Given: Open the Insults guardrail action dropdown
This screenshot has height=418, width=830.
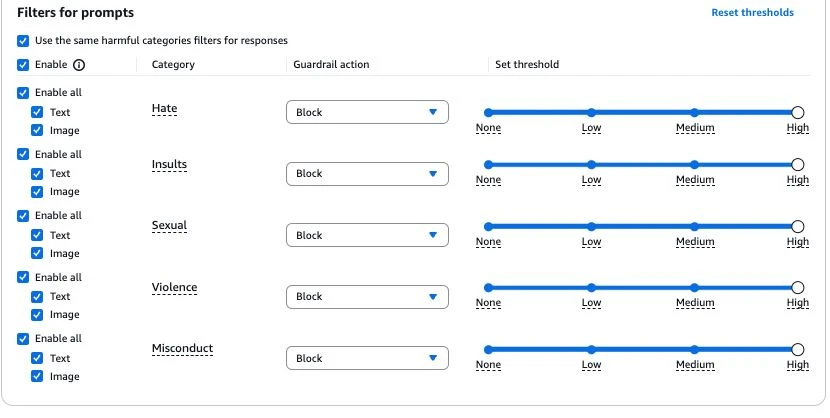Looking at the screenshot, I should tap(367, 174).
